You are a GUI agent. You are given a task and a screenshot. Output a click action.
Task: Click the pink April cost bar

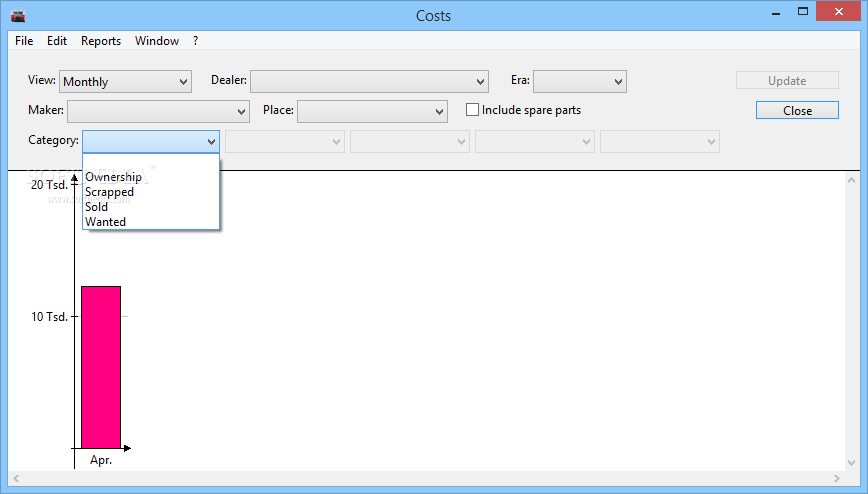101,367
